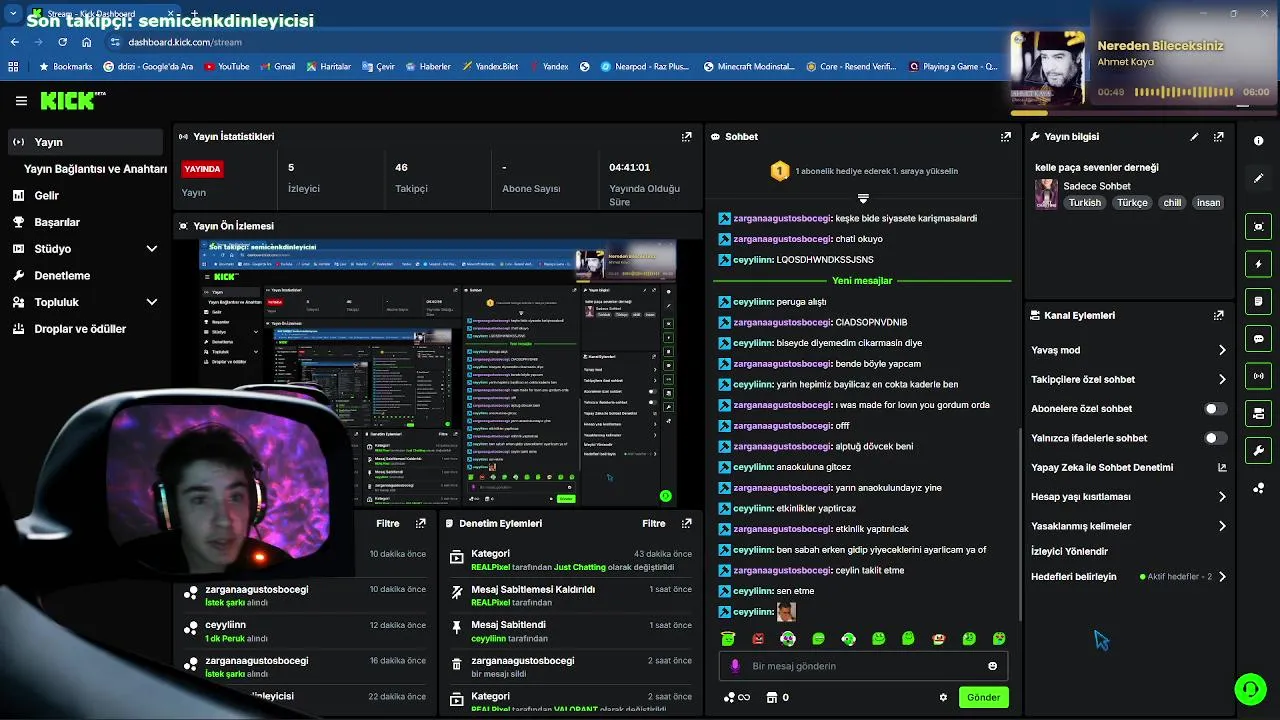
Task: Click the Gönder send button
Action: (983, 698)
